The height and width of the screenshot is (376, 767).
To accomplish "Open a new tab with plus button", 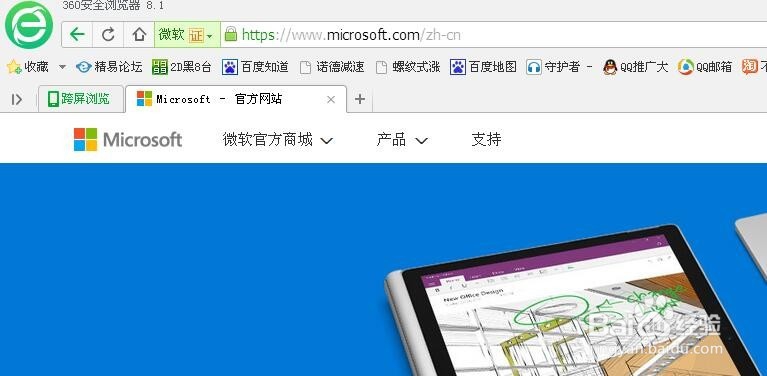I will click(360, 99).
